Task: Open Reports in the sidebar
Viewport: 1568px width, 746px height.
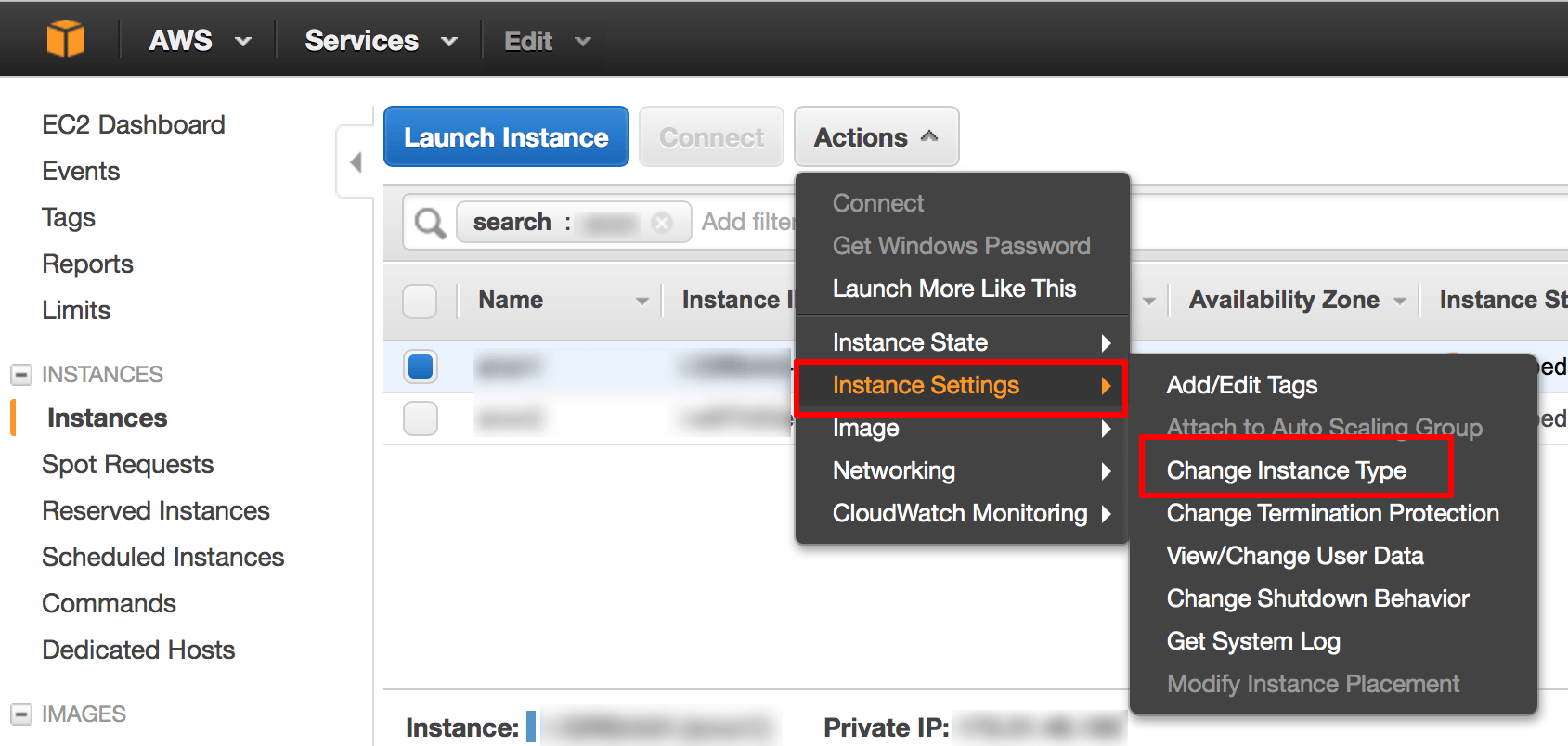Action: (x=88, y=264)
